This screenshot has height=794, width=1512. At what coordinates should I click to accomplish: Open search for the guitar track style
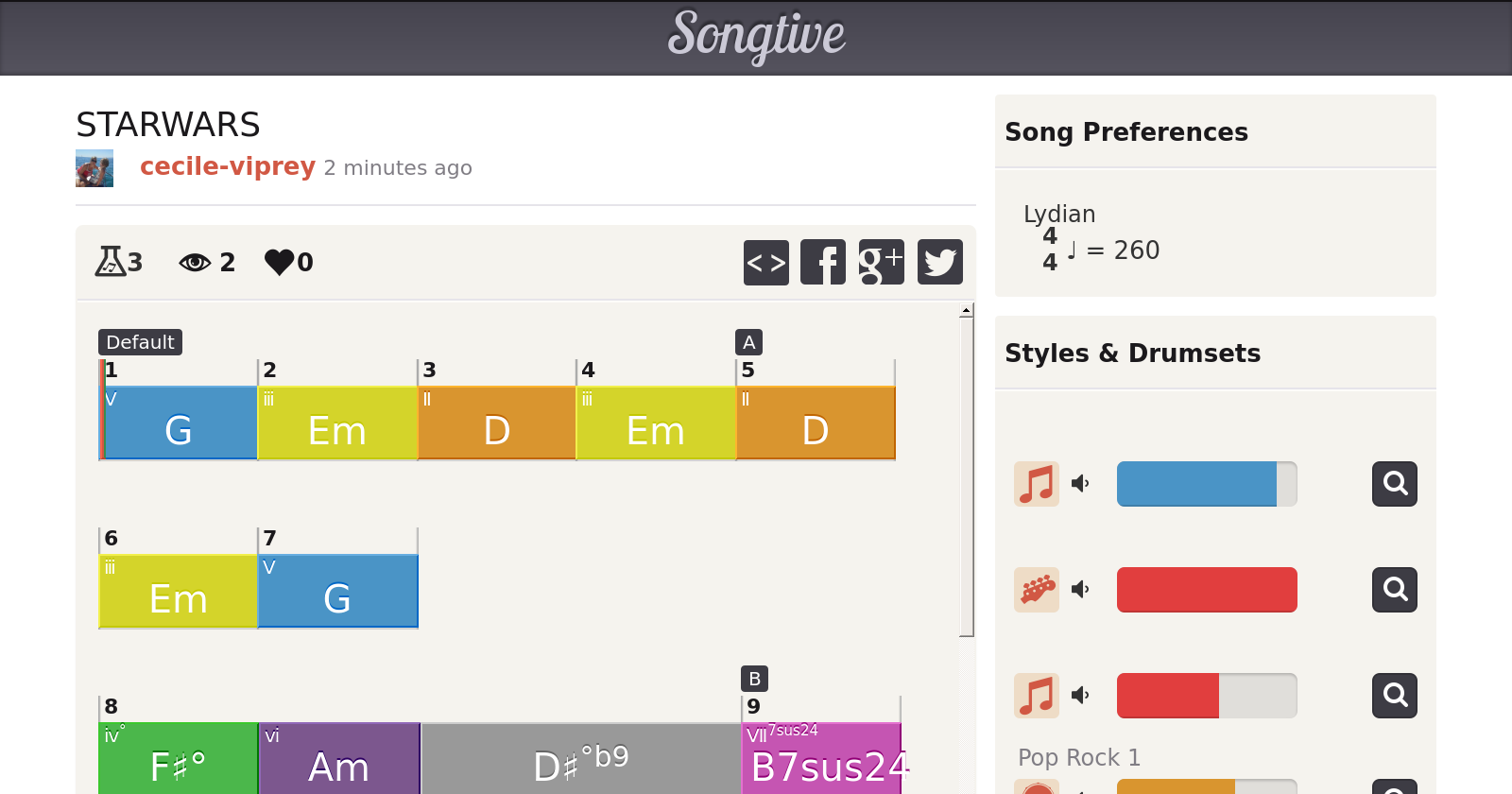pyautogui.click(x=1395, y=590)
